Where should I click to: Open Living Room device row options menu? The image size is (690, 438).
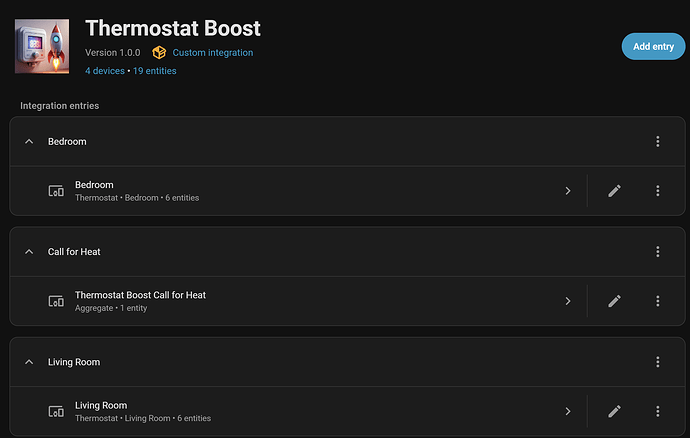658,411
